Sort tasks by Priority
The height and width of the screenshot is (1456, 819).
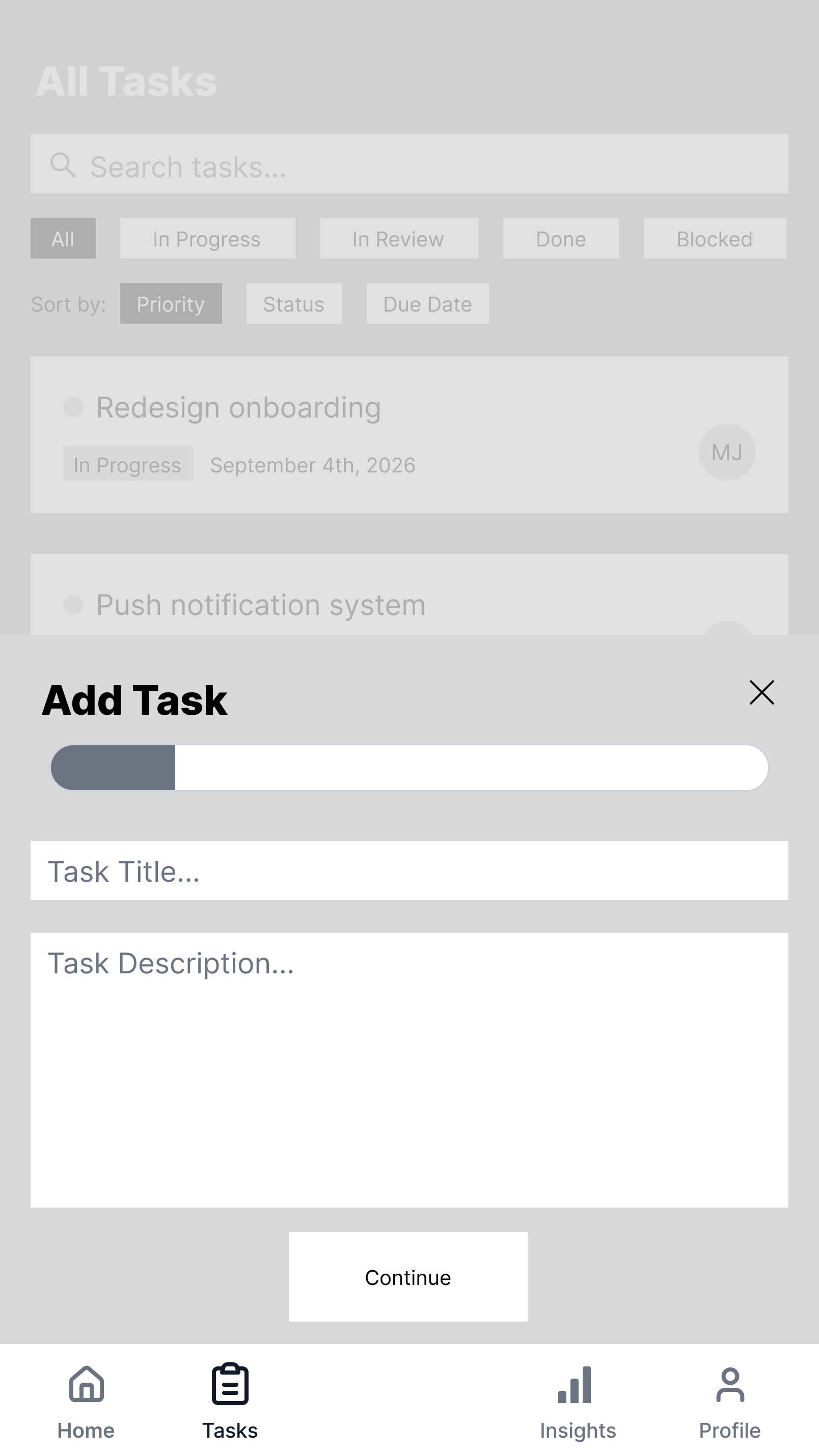(x=171, y=303)
